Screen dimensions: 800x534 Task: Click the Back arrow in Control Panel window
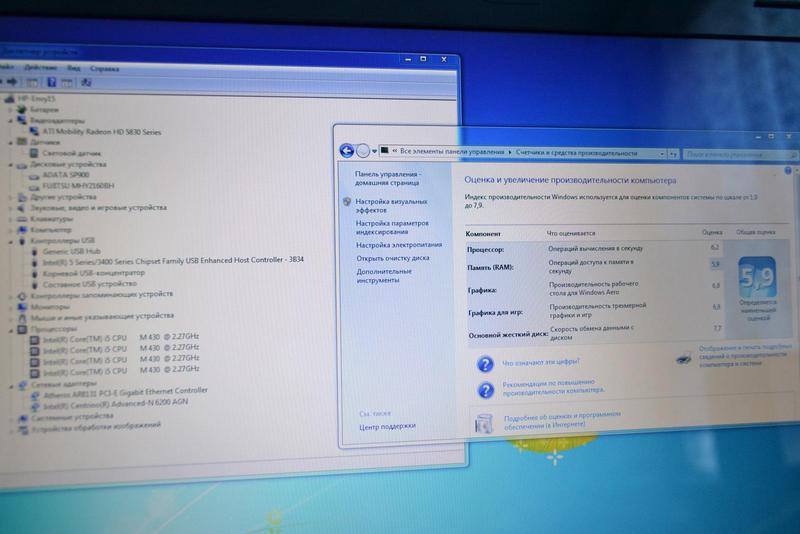click(347, 151)
